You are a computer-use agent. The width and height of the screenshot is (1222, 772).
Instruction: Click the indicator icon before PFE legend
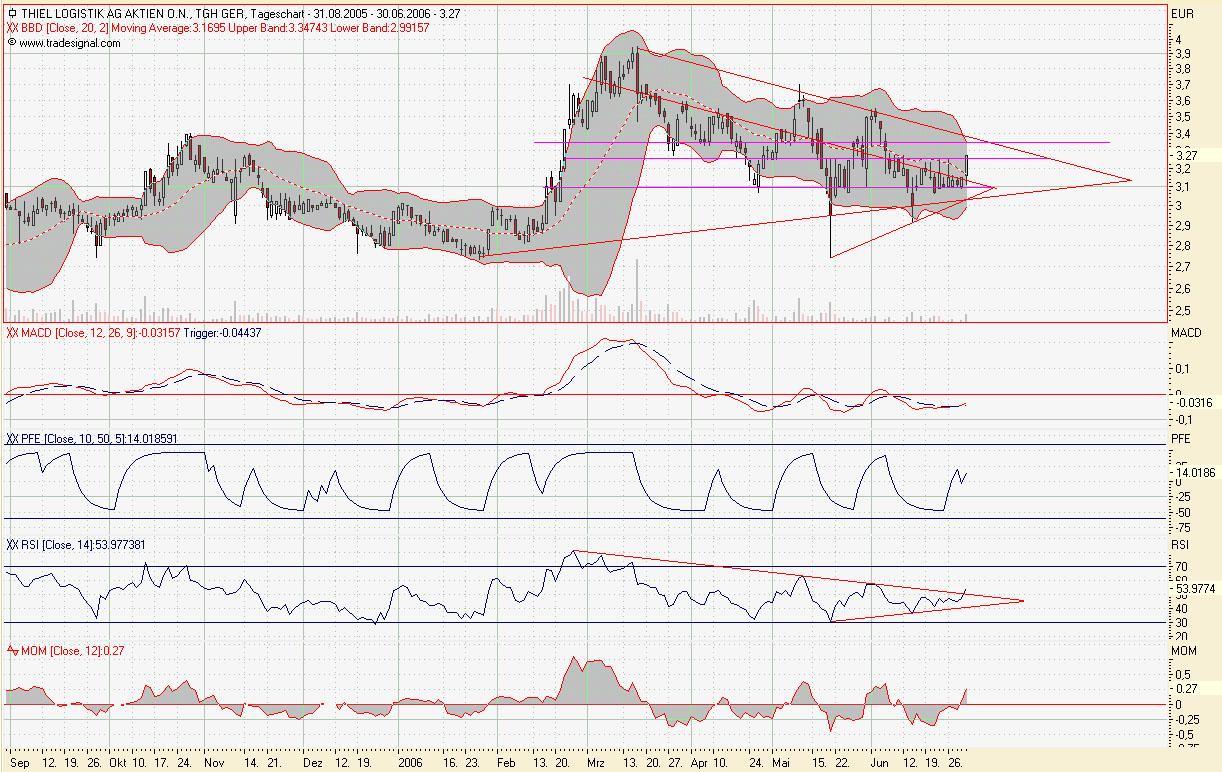[12, 438]
